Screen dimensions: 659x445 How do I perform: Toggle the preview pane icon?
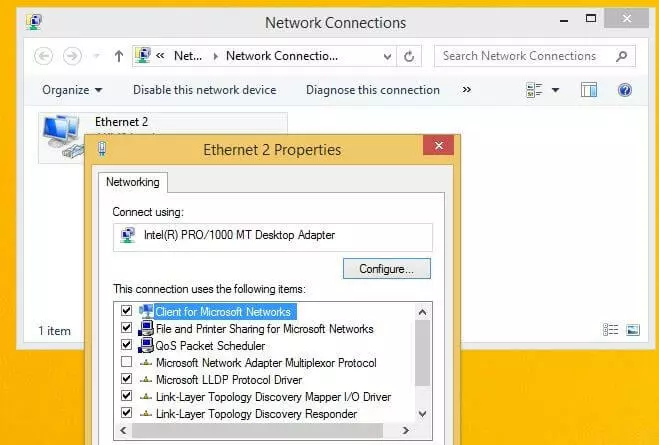pyautogui.click(x=589, y=90)
